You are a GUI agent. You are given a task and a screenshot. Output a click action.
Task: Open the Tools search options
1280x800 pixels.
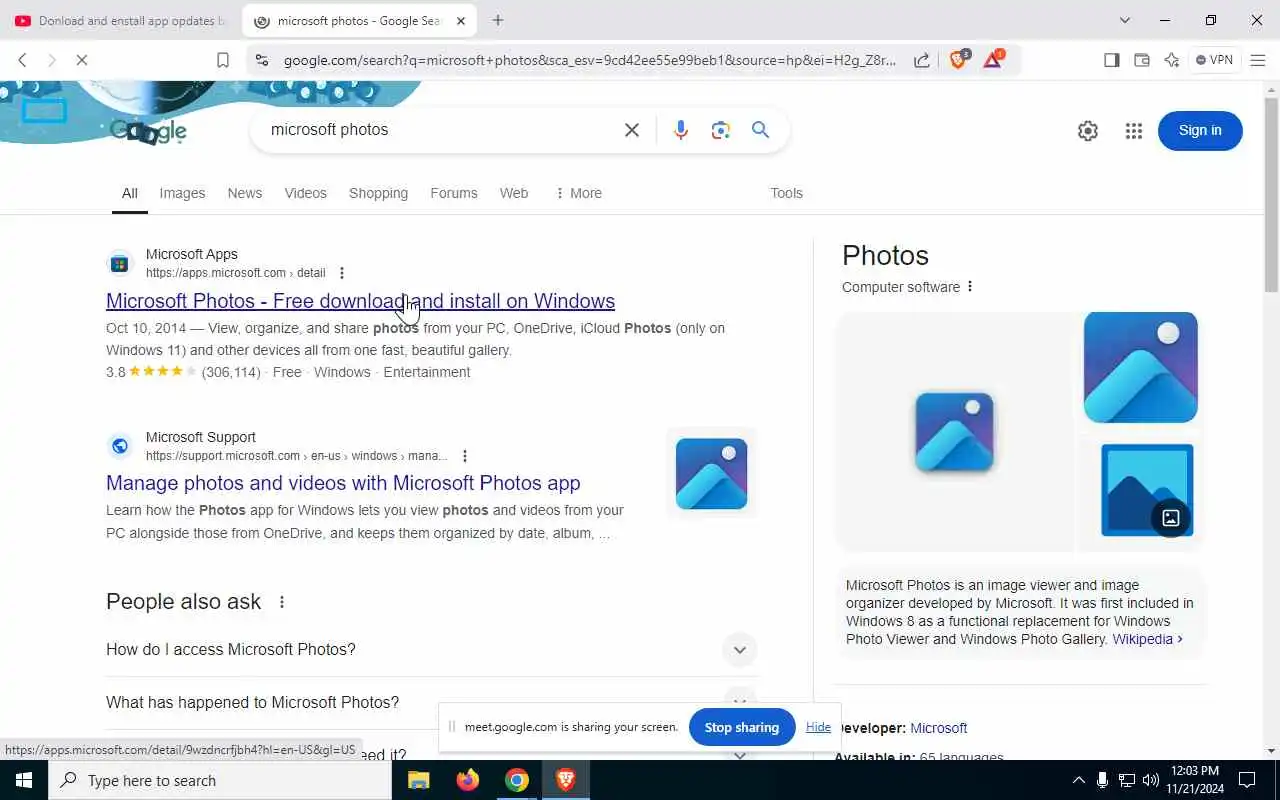click(786, 193)
